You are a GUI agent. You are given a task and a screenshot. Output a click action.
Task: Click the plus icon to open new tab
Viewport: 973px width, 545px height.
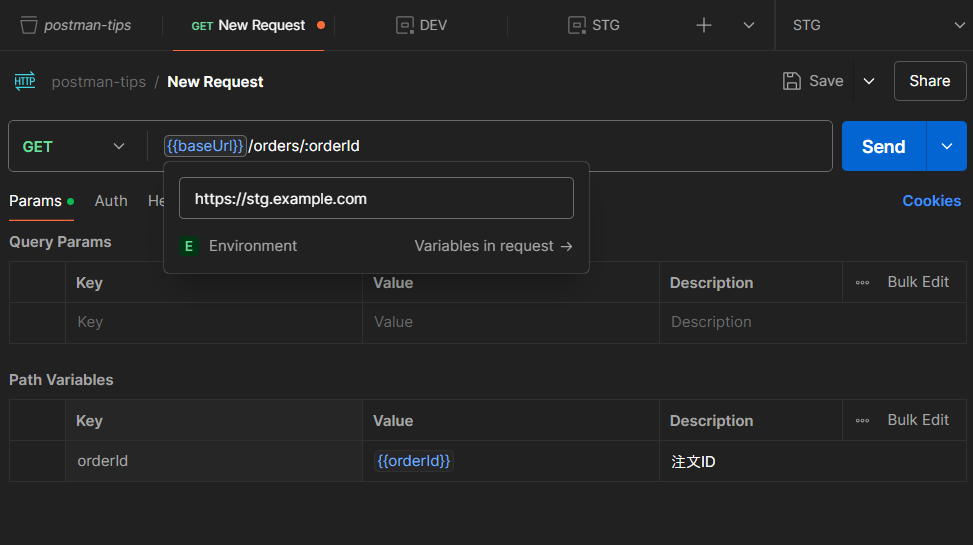[704, 25]
